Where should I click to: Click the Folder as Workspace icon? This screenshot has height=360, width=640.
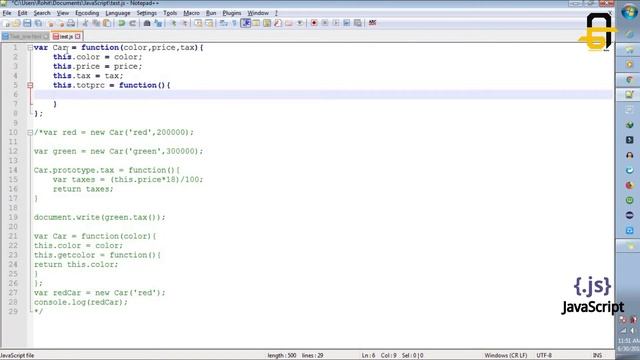point(289,23)
